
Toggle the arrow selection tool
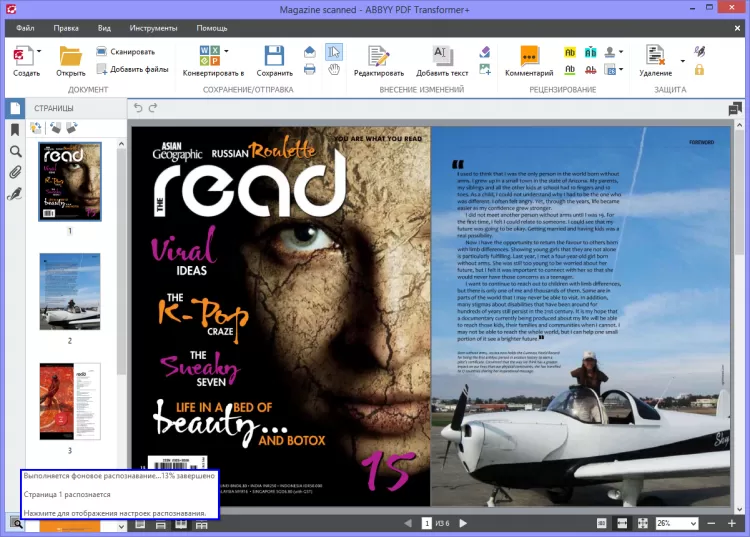tap(334, 52)
